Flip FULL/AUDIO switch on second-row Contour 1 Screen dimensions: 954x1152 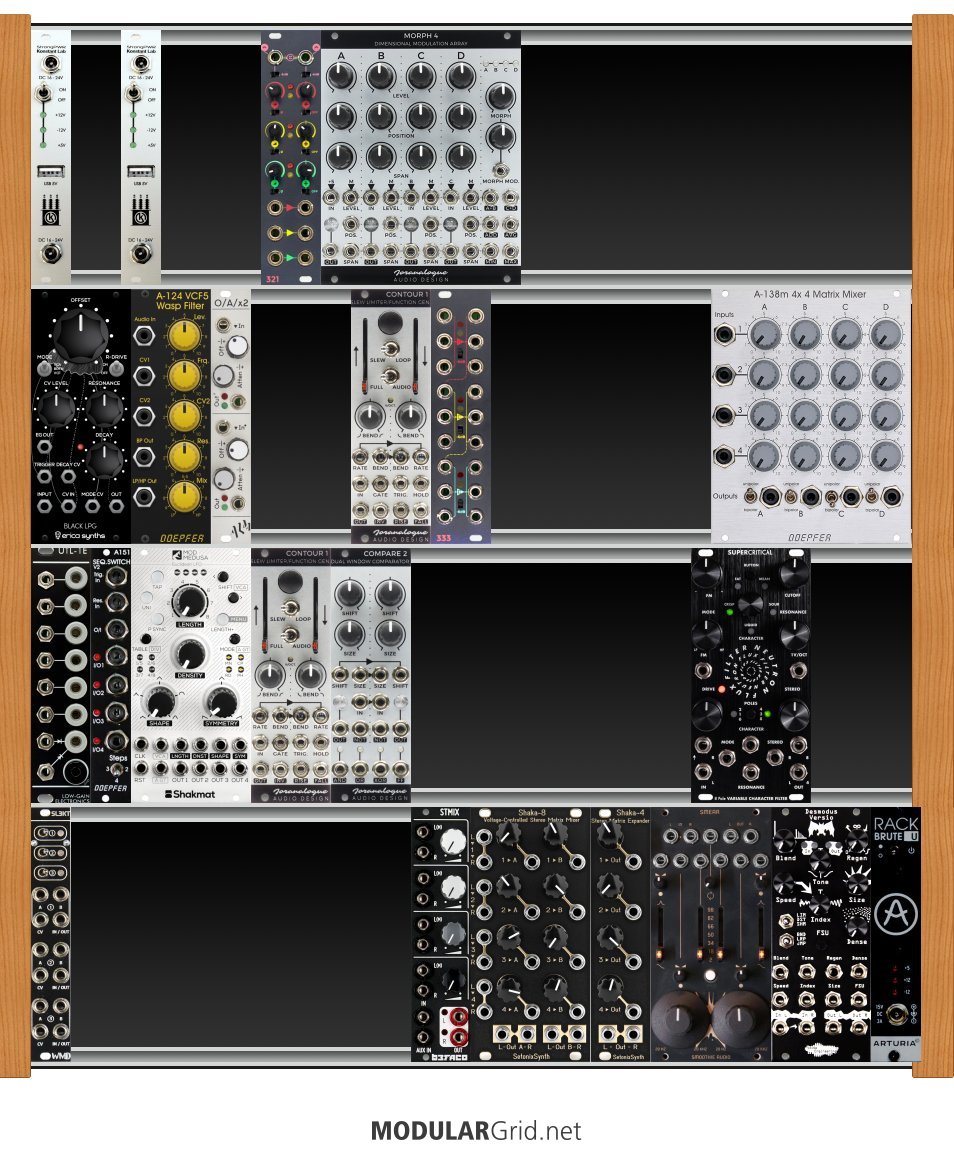point(389,375)
